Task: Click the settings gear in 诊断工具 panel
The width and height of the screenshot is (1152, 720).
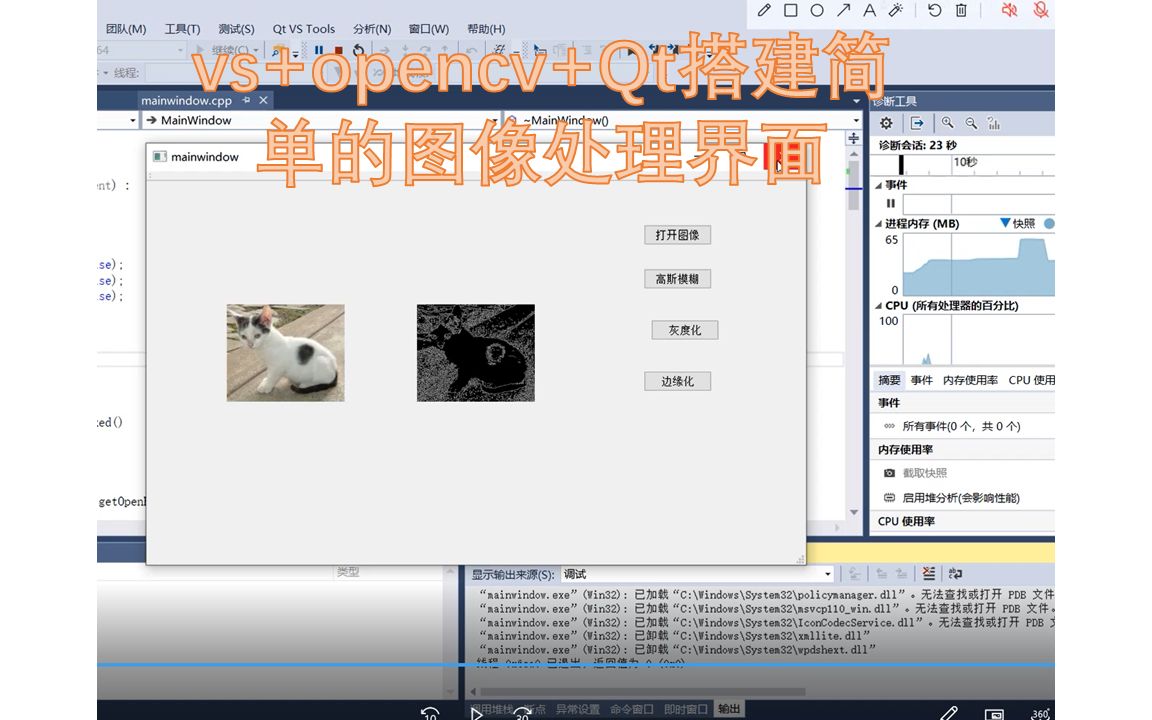Action: tap(886, 122)
